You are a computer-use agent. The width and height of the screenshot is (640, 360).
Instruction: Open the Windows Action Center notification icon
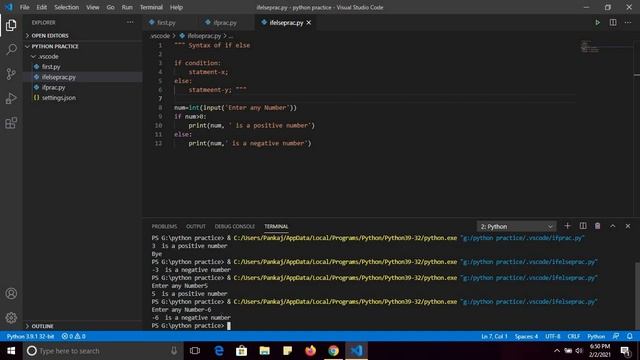pos(626,351)
